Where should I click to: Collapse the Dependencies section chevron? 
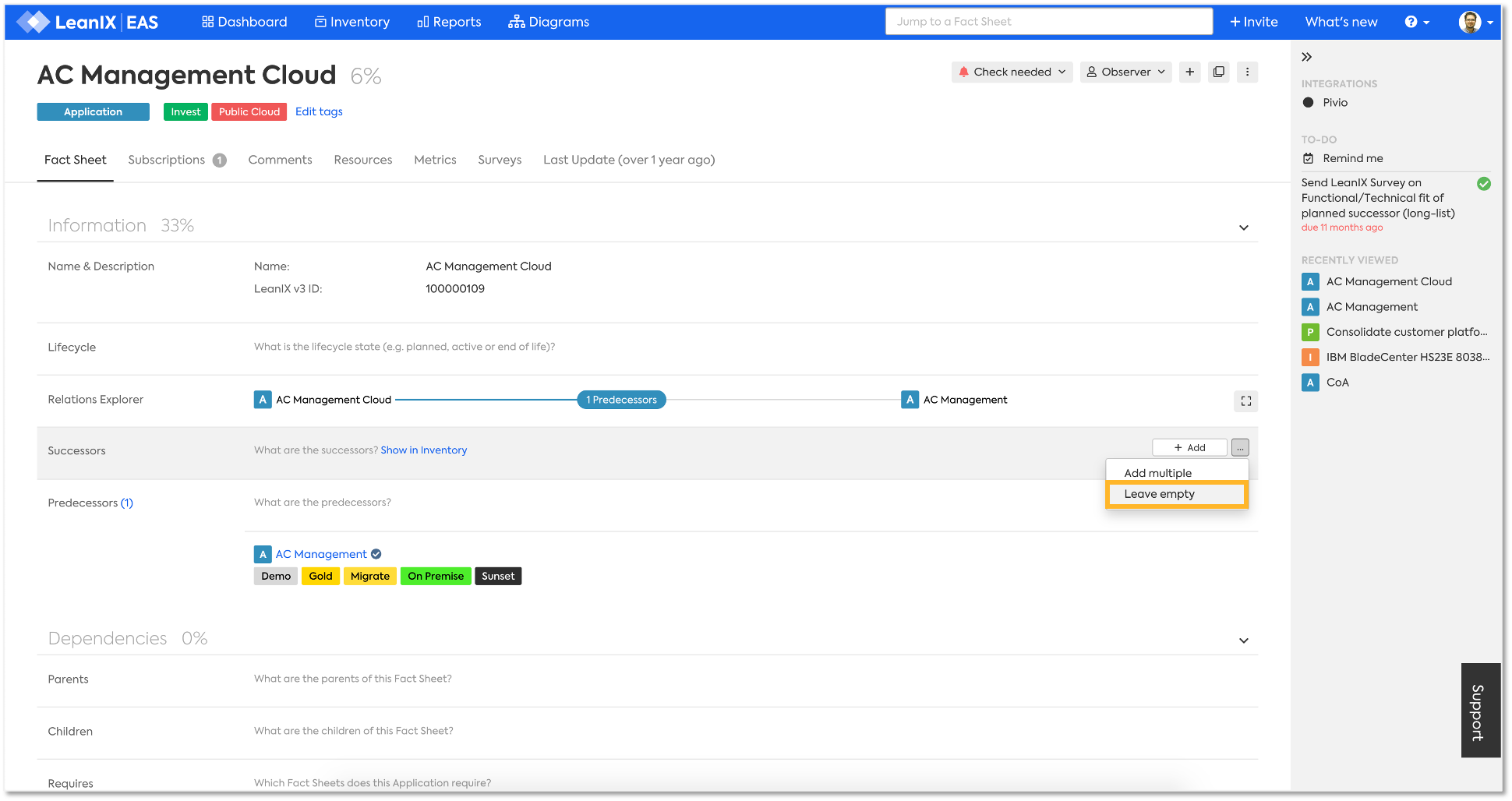point(1244,640)
